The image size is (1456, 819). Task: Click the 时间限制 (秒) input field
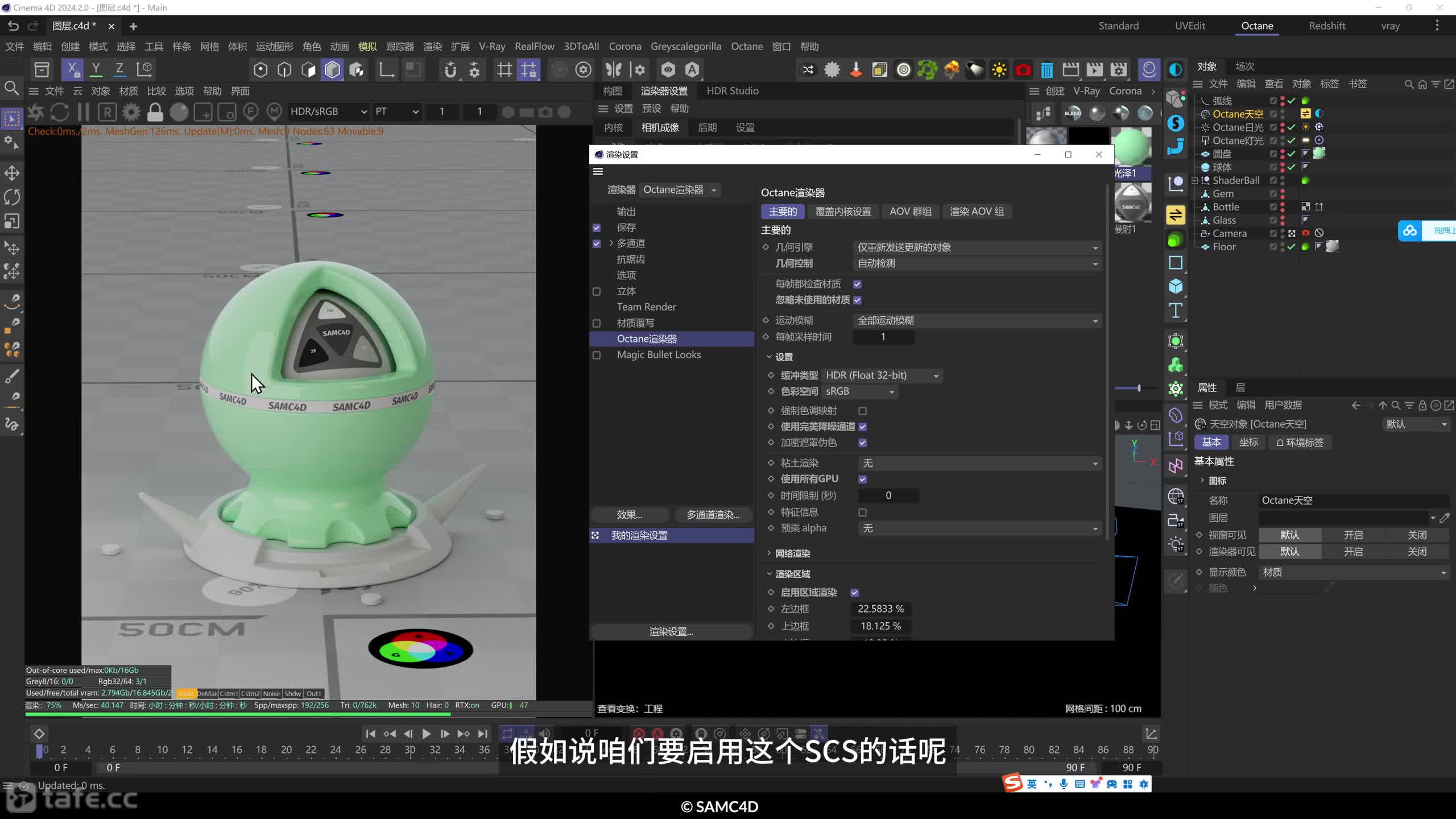pyautogui.click(x=888, y=495)
